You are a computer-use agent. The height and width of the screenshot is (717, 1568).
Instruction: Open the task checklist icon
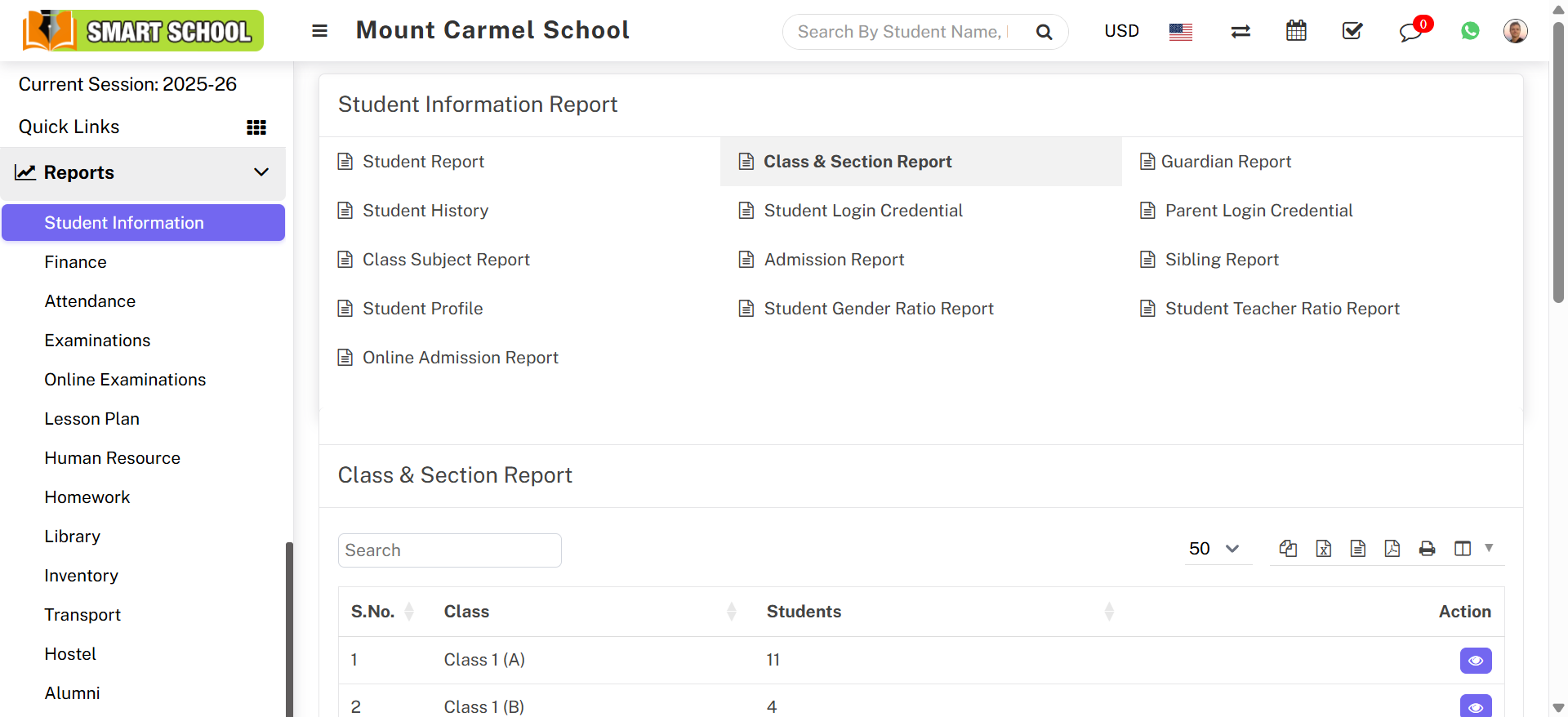click(1352, 31)
